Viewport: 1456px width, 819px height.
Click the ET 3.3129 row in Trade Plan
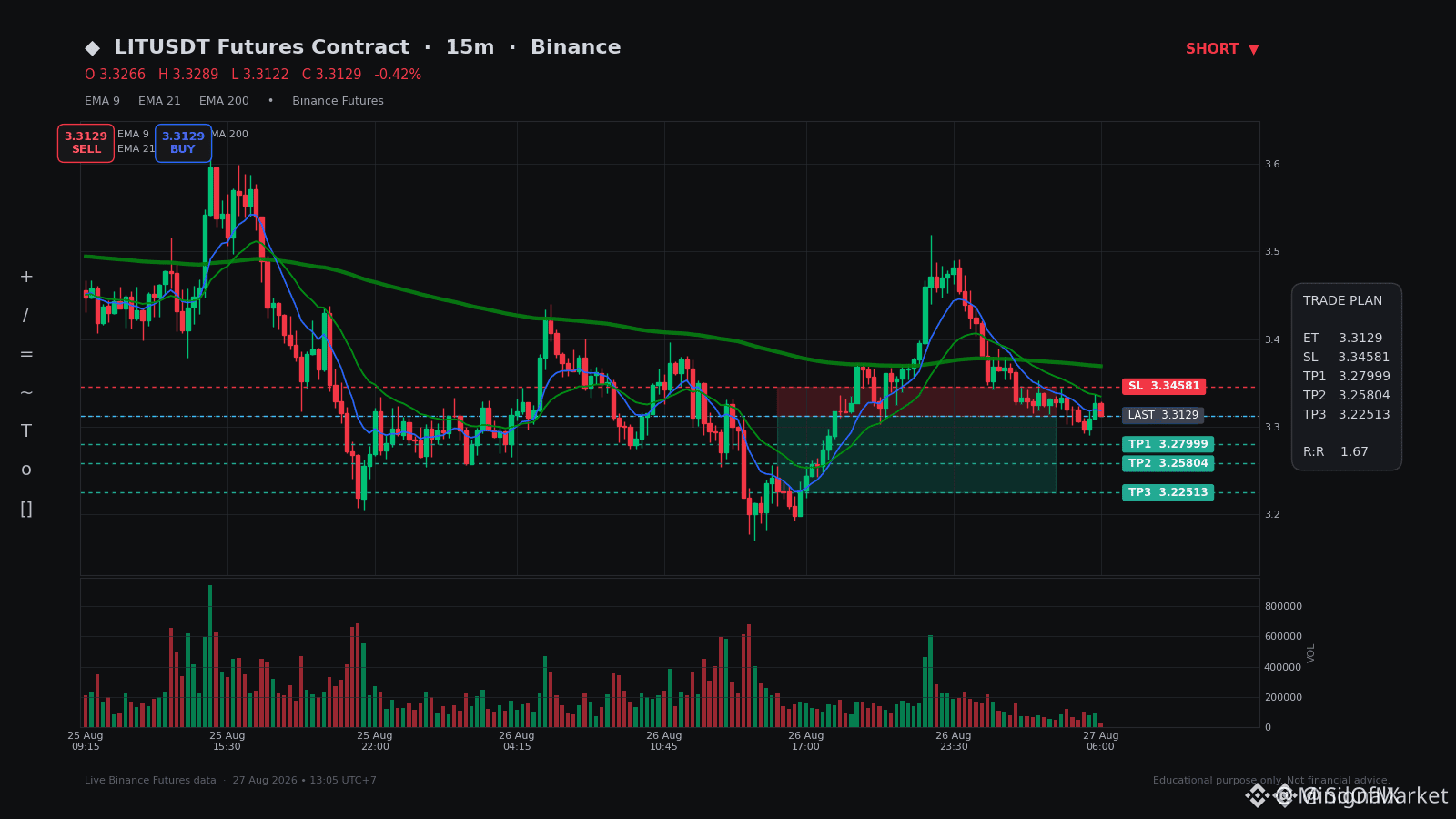1342,339
